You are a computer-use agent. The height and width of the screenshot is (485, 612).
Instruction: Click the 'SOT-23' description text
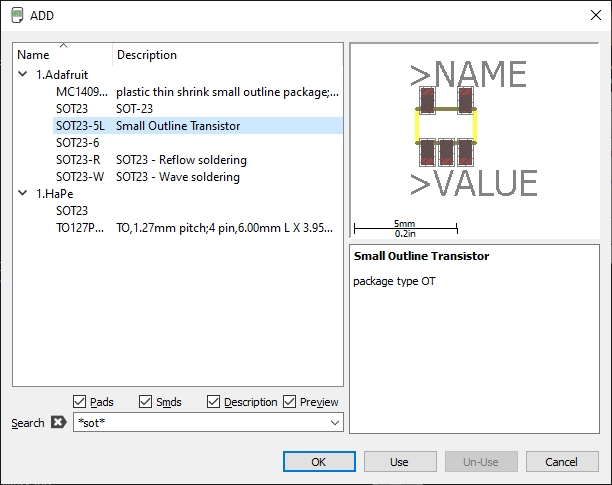pos(134,109)
